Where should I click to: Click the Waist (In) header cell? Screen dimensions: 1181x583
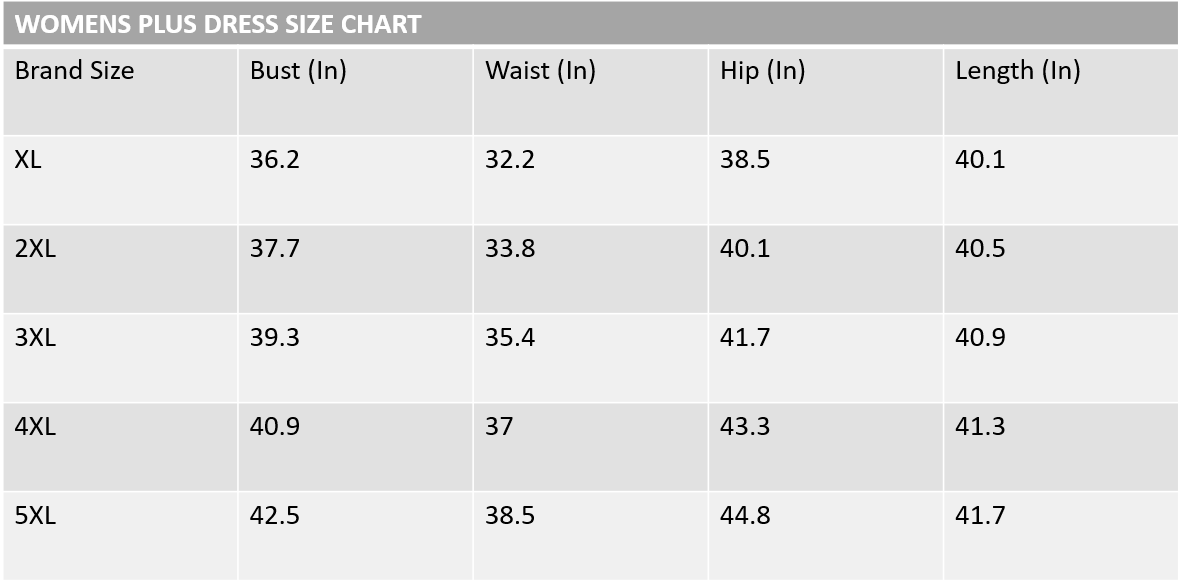540,71
